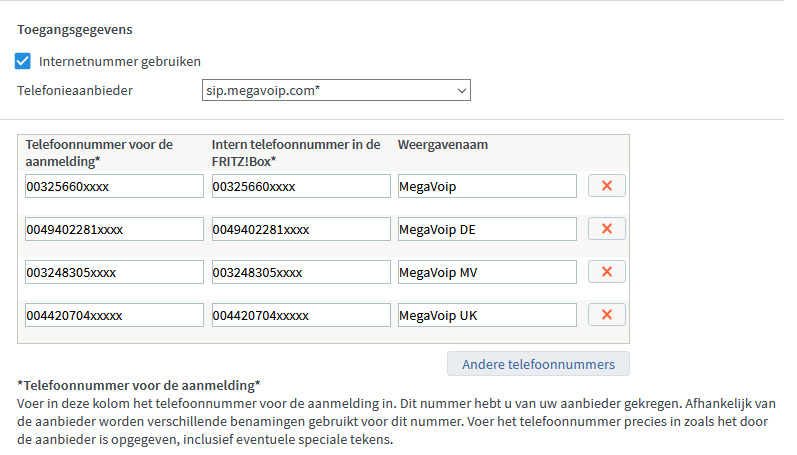
Task: Edit login number field 0049402281xxxx
Action: point(115,229)
